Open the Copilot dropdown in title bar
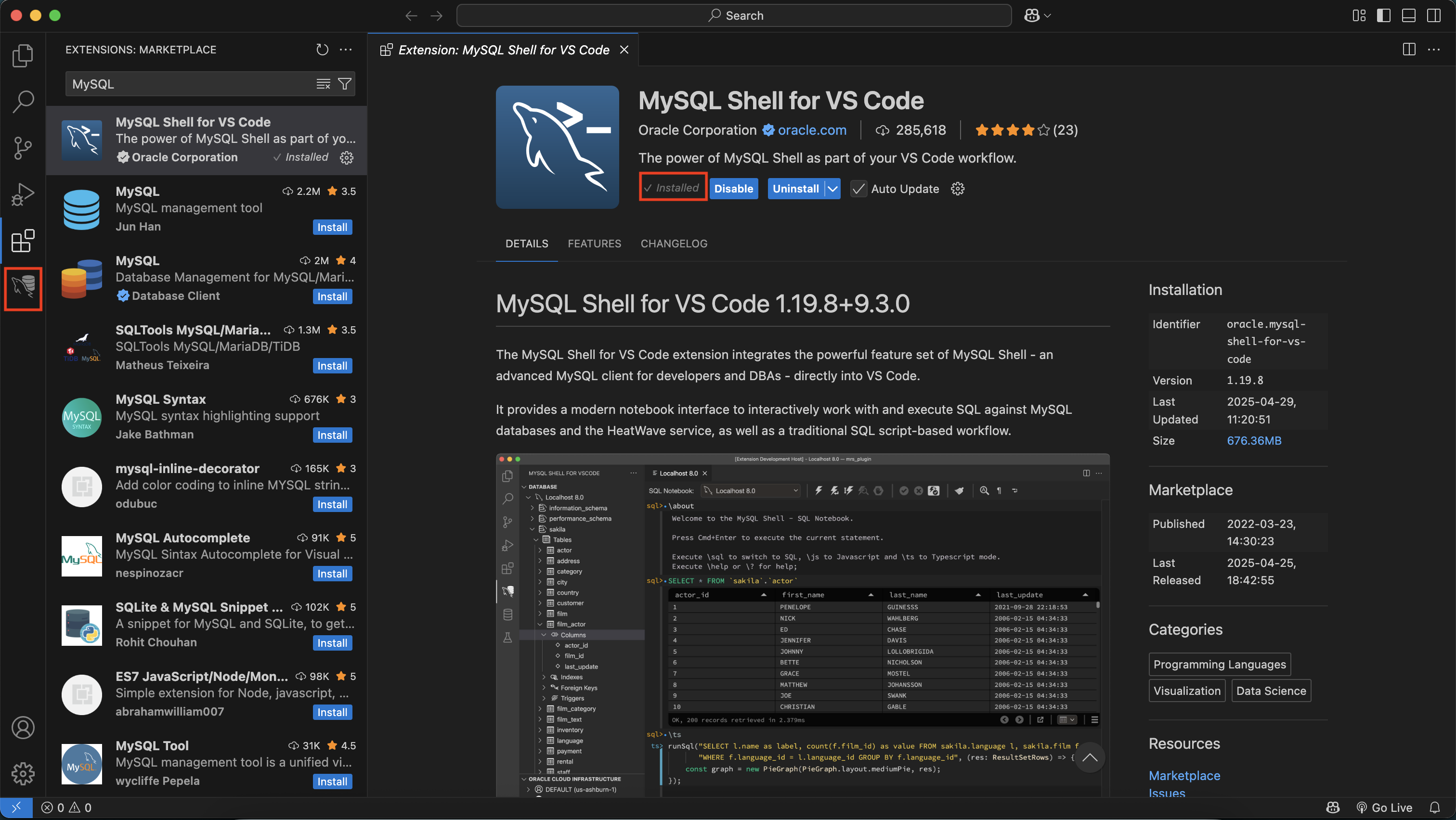Screen dimensions: 1456x820 [1037, 15]
